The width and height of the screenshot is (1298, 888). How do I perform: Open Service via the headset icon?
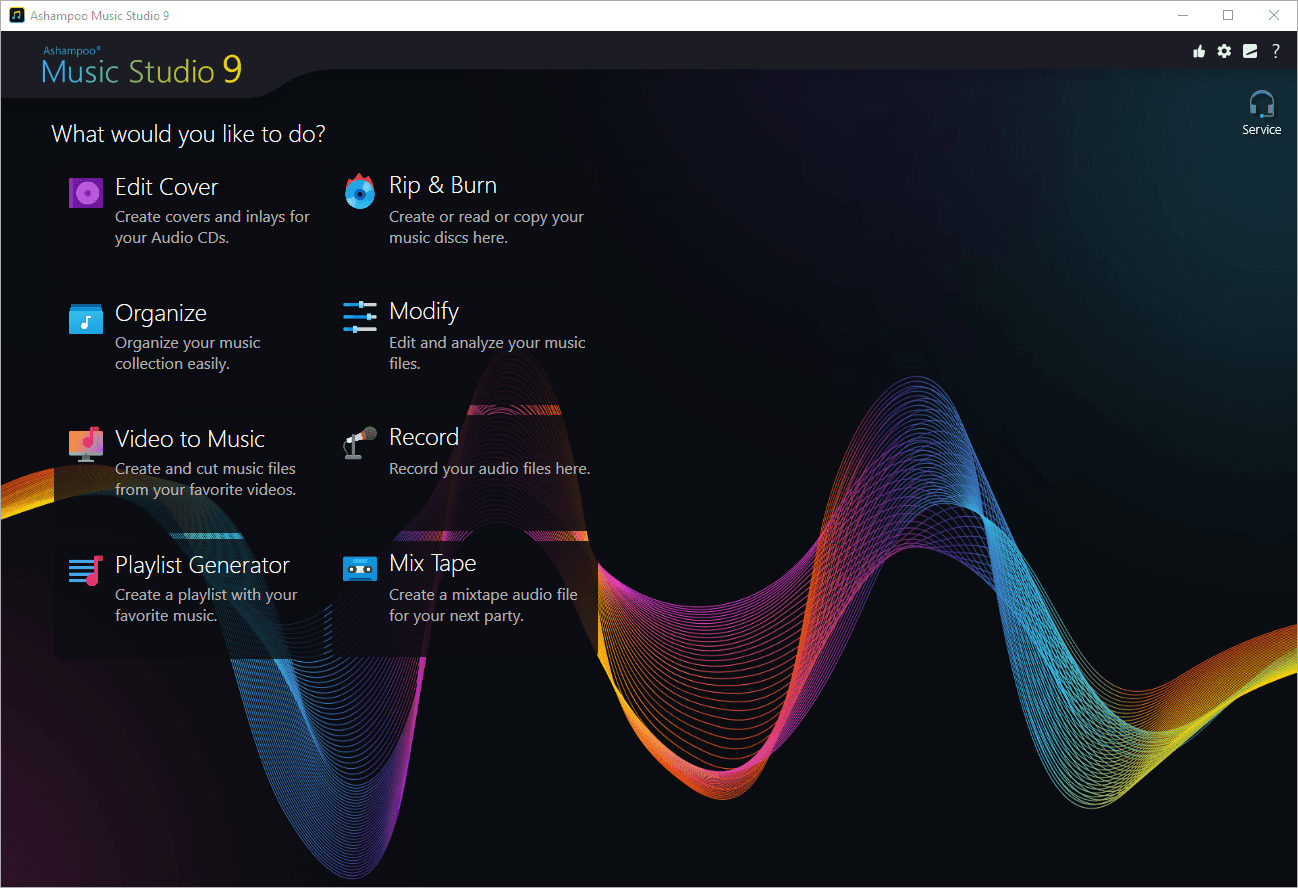tap(1262, 104)
